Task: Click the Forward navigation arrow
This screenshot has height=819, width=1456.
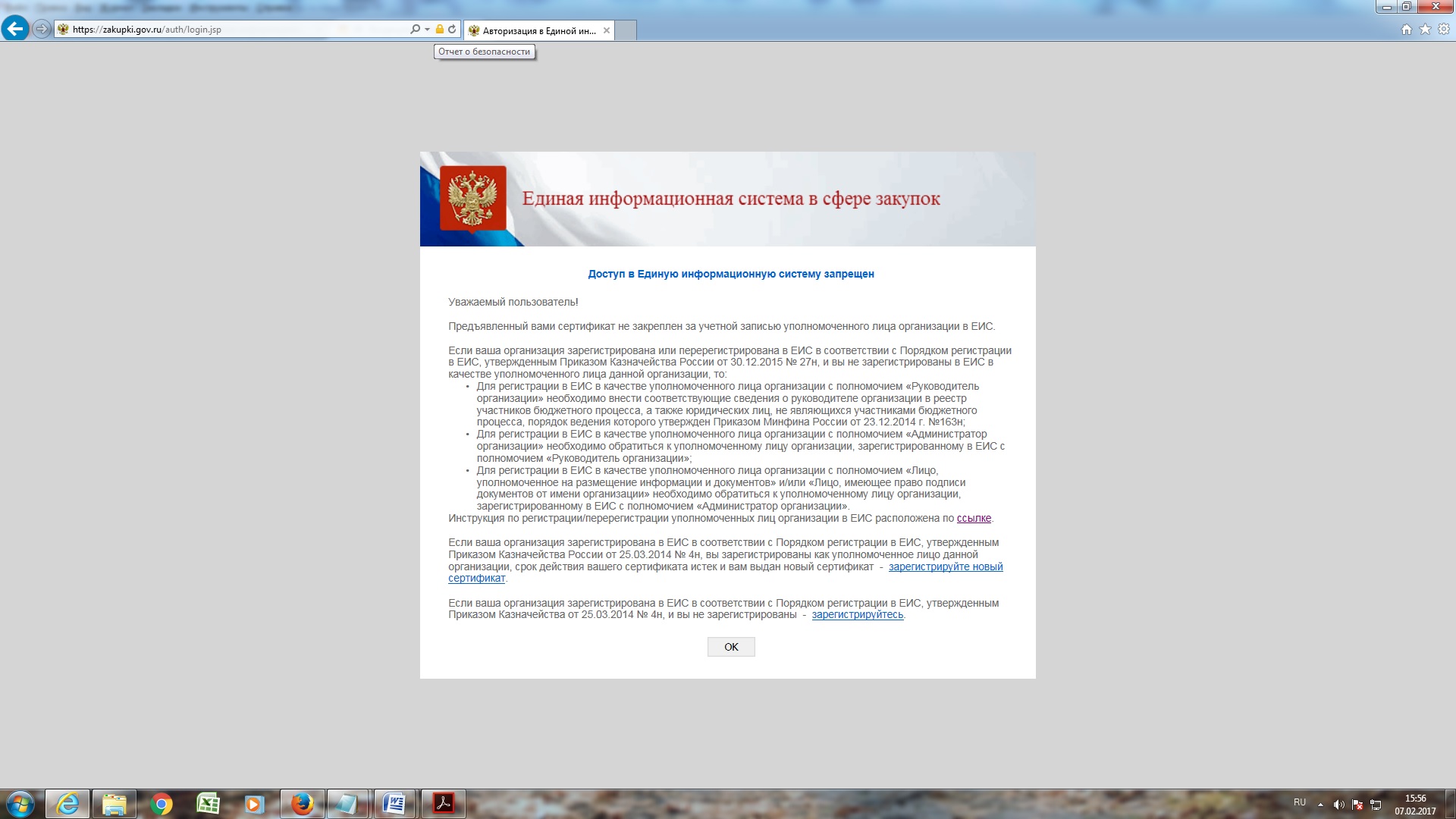Action: (42, 30)
